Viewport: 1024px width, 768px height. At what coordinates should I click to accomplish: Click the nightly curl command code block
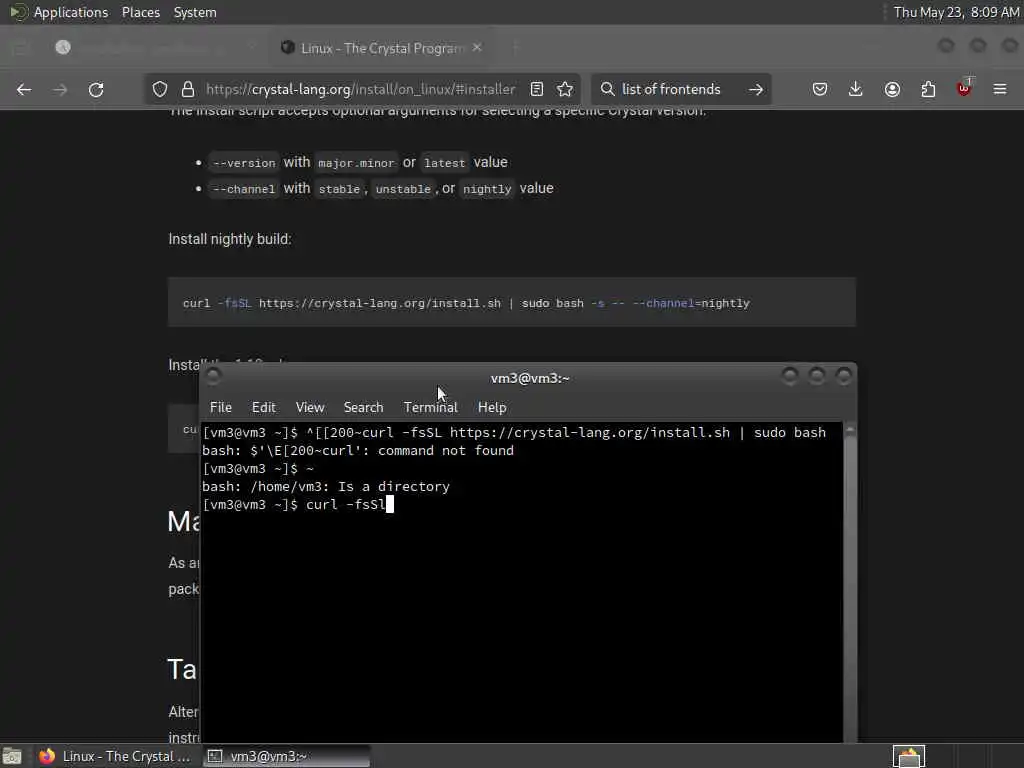pyautogui.click(x=512, y=302)
